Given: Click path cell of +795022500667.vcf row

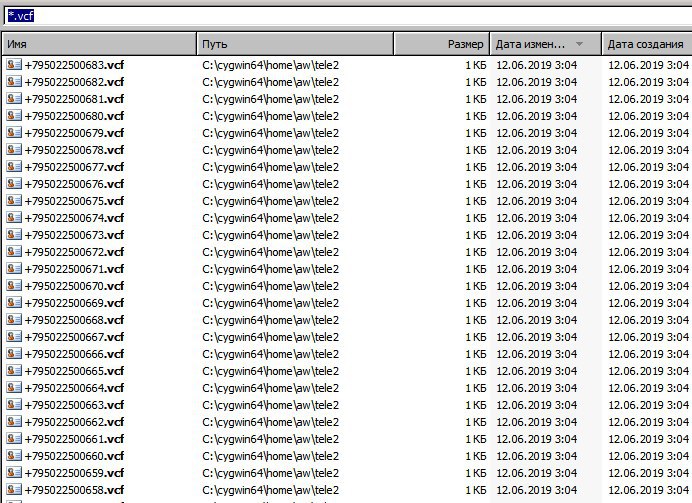Looking at the screenshot, I should [x=271, y=337].
